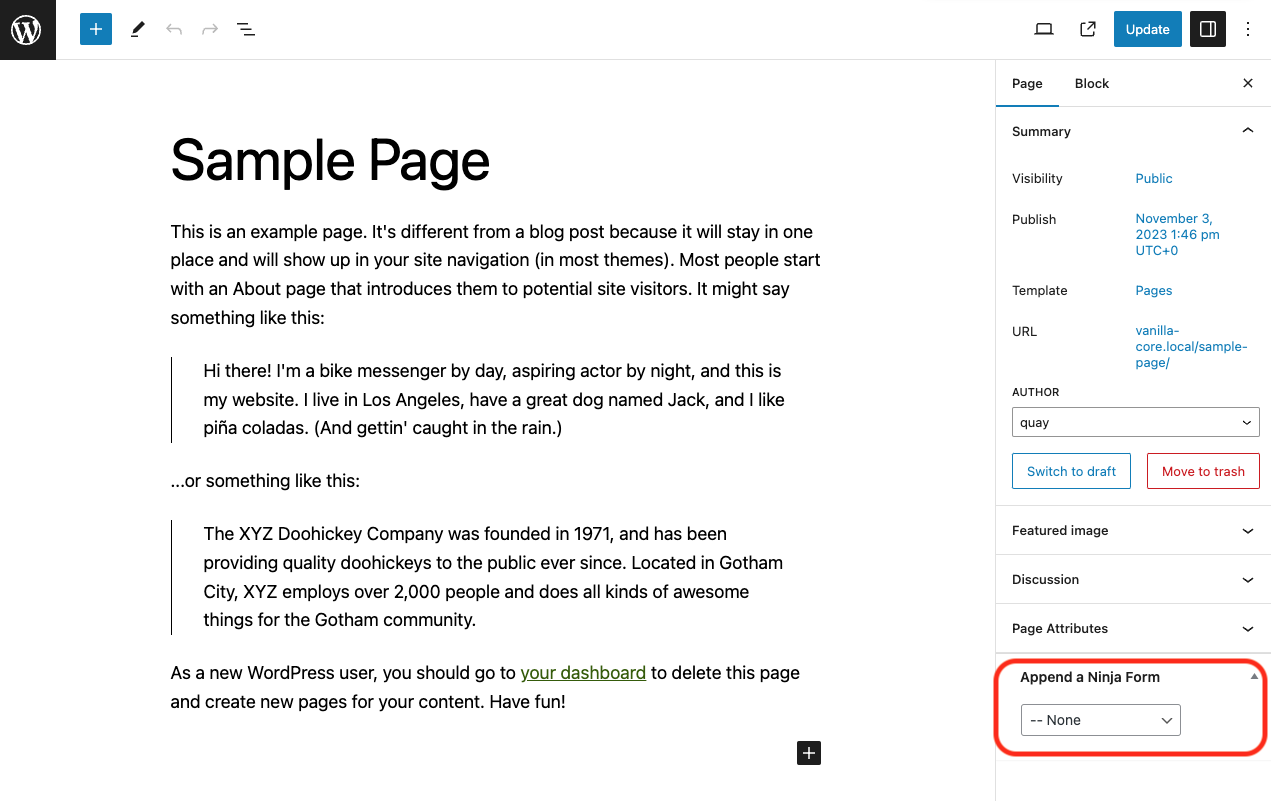Undo the last change
The image size is (1271, 801).
pos(173,29)
